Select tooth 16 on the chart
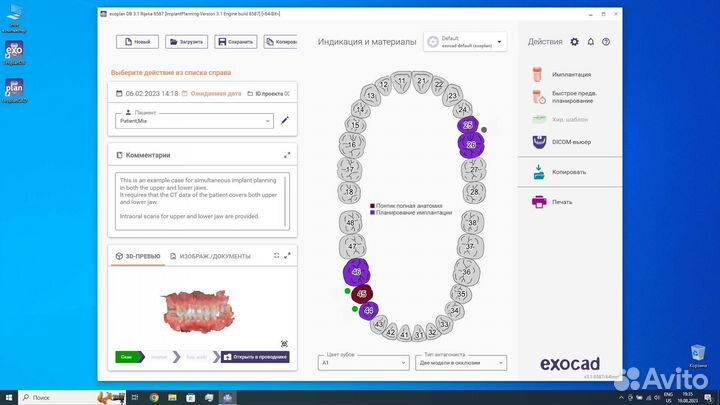Screen dimensions: 720x405 pos(352,145)
